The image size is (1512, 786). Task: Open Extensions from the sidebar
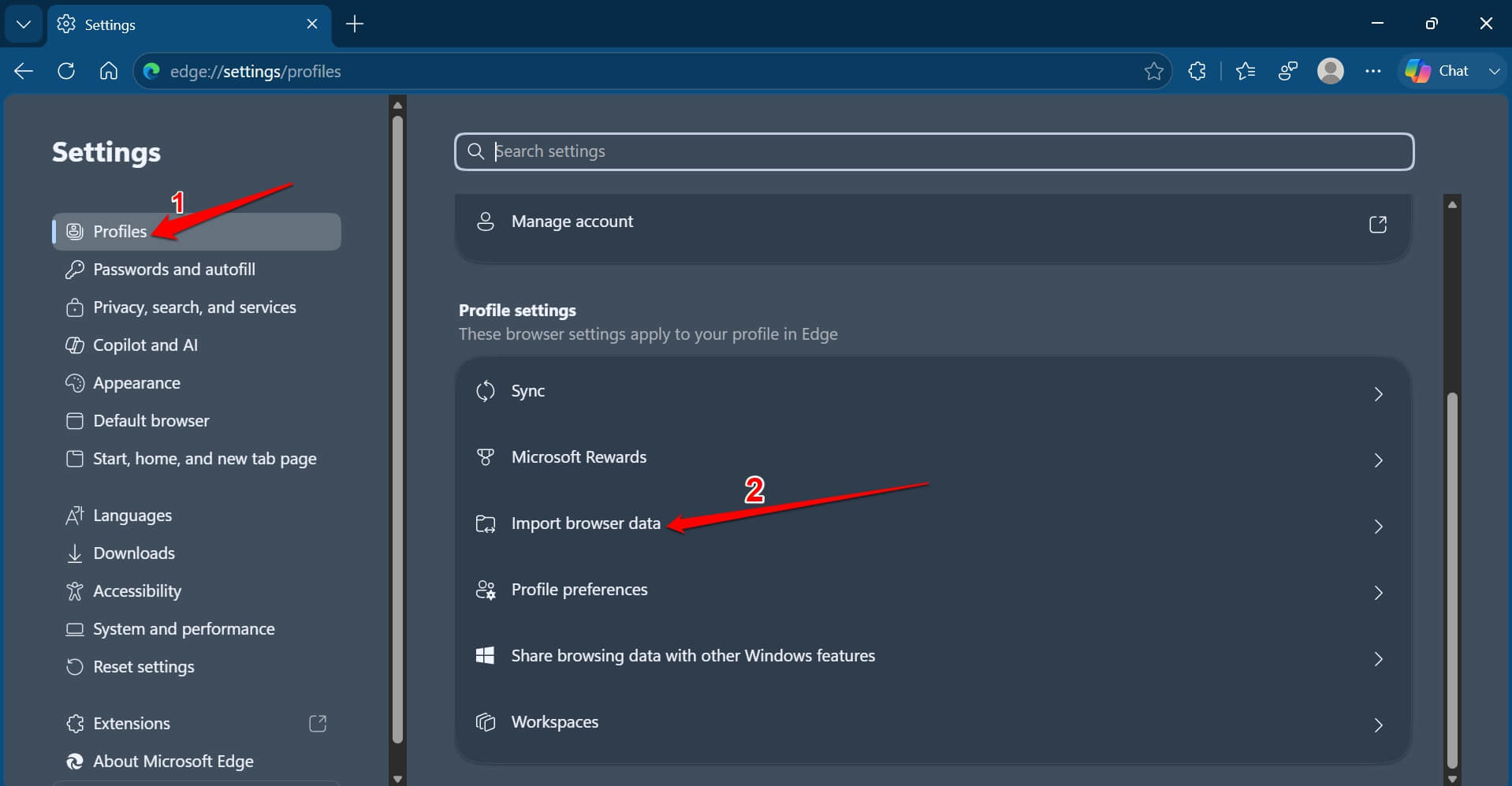(x=196, y=724)
